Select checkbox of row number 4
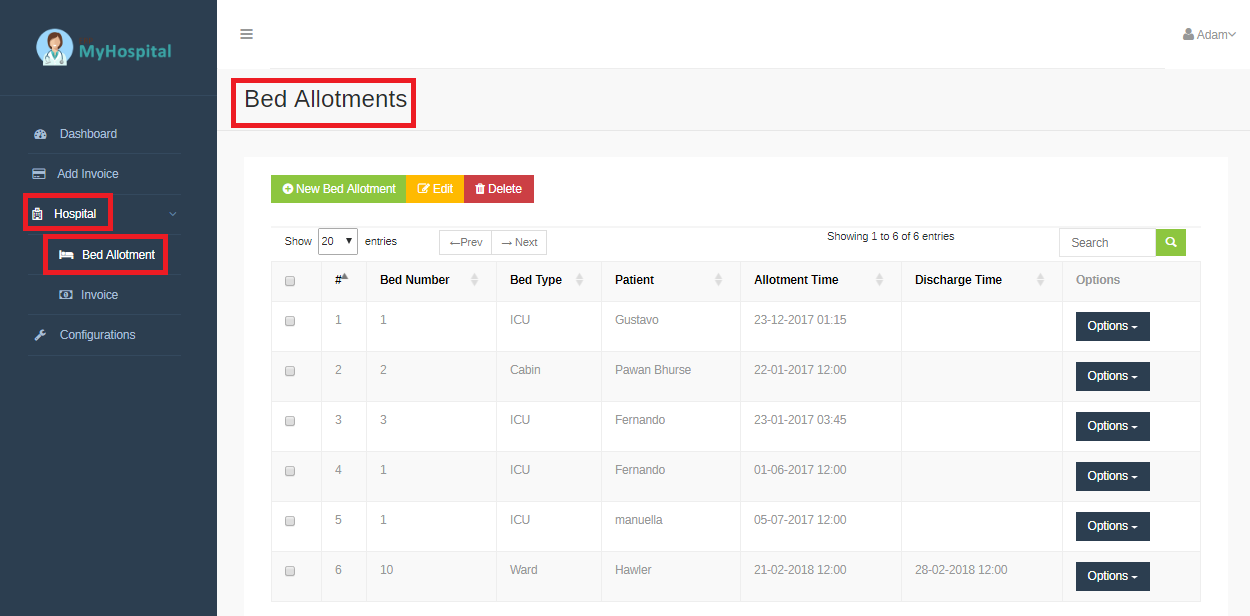 290,471
